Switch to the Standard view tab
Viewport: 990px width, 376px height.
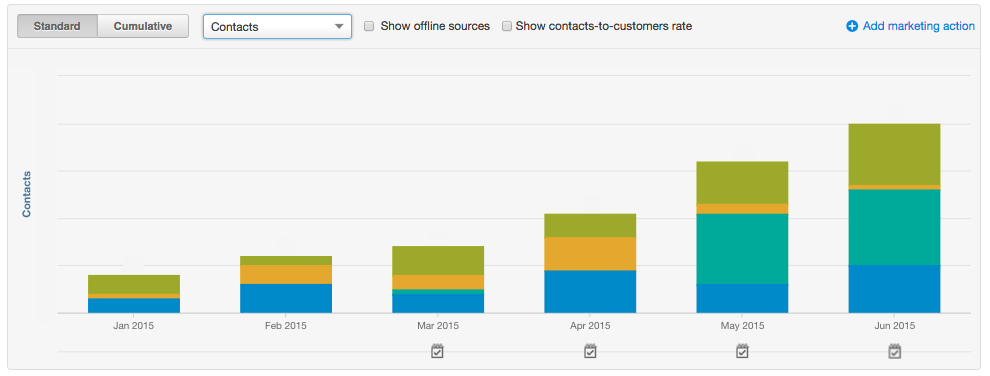tap(57, 26)
